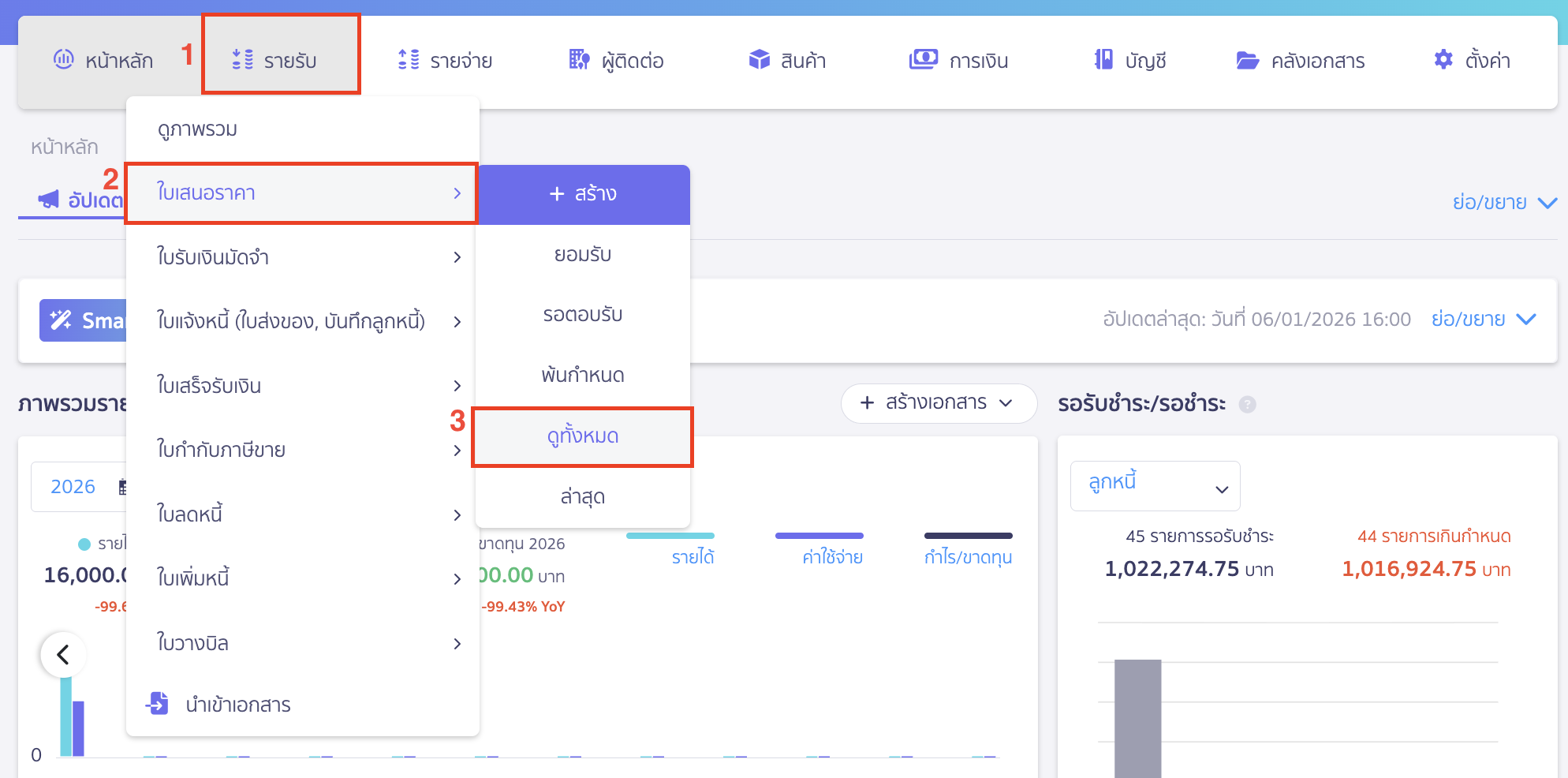Image resolution: width=1568 pixels, height=778 pixels.
Task: Click the home dashboard icon beside หน้าหลัก
Action: 63,60
